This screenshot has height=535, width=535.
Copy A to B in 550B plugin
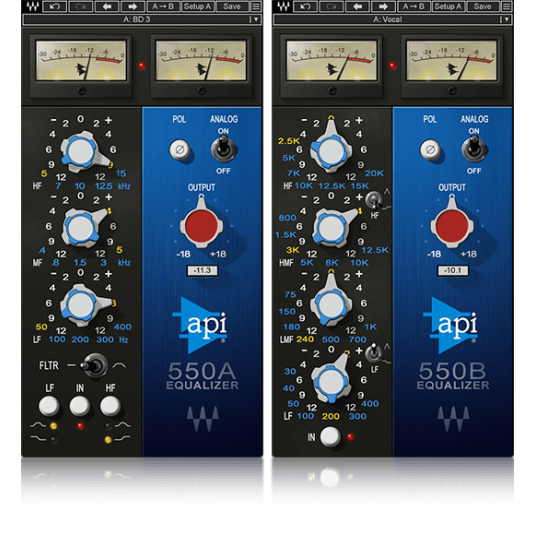(414, 6)
